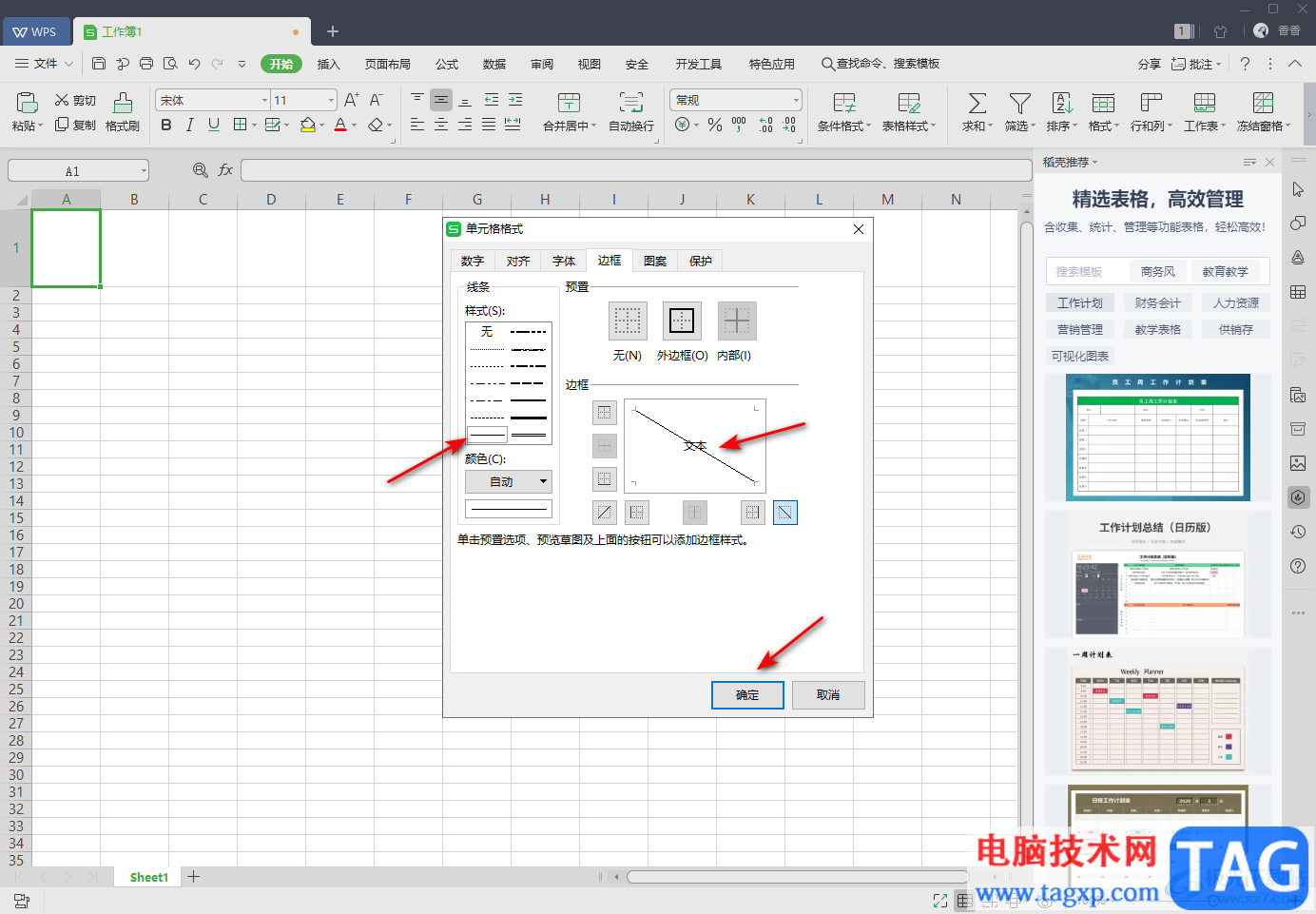Click the 搜索模板 search field
This screenshot has width=1316, height=914.
click(x=1087, y=272)
